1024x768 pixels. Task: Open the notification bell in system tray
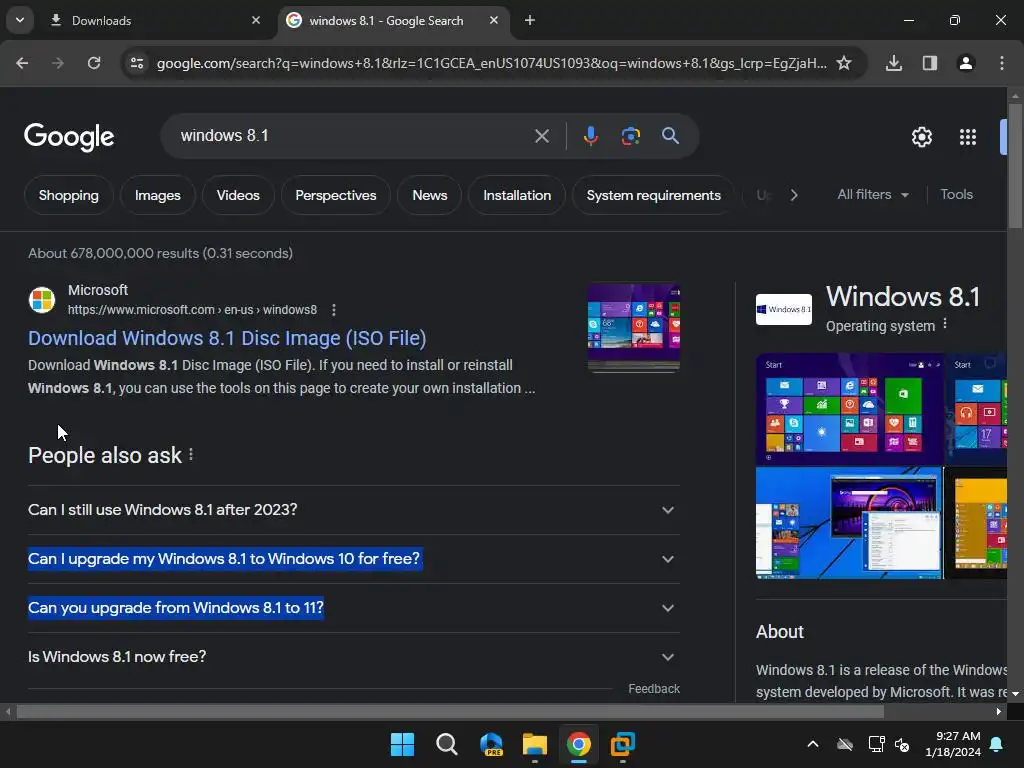pos(997,744)
